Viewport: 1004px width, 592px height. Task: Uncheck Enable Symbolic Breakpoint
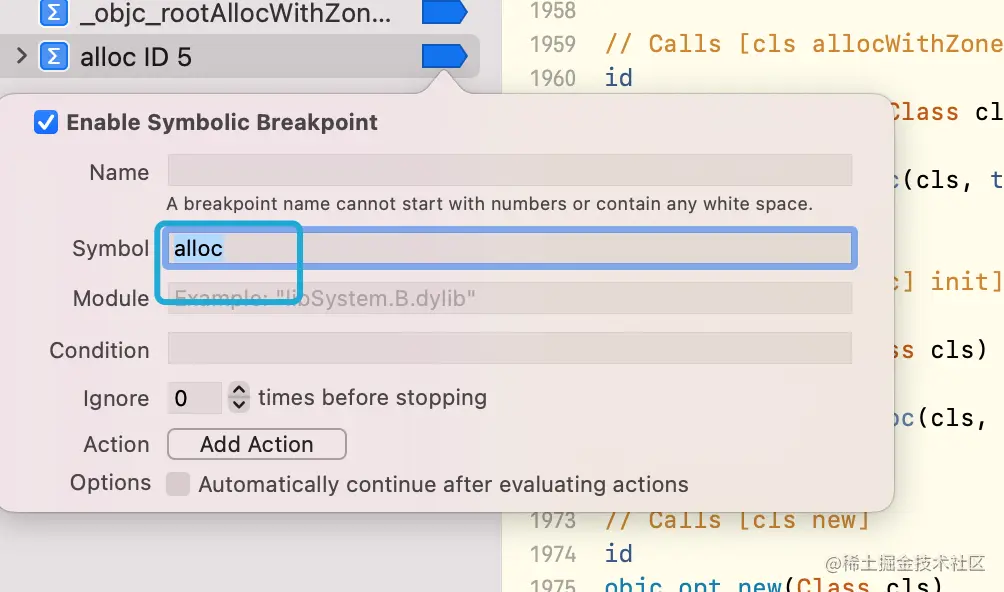click(x=45, y=122)
